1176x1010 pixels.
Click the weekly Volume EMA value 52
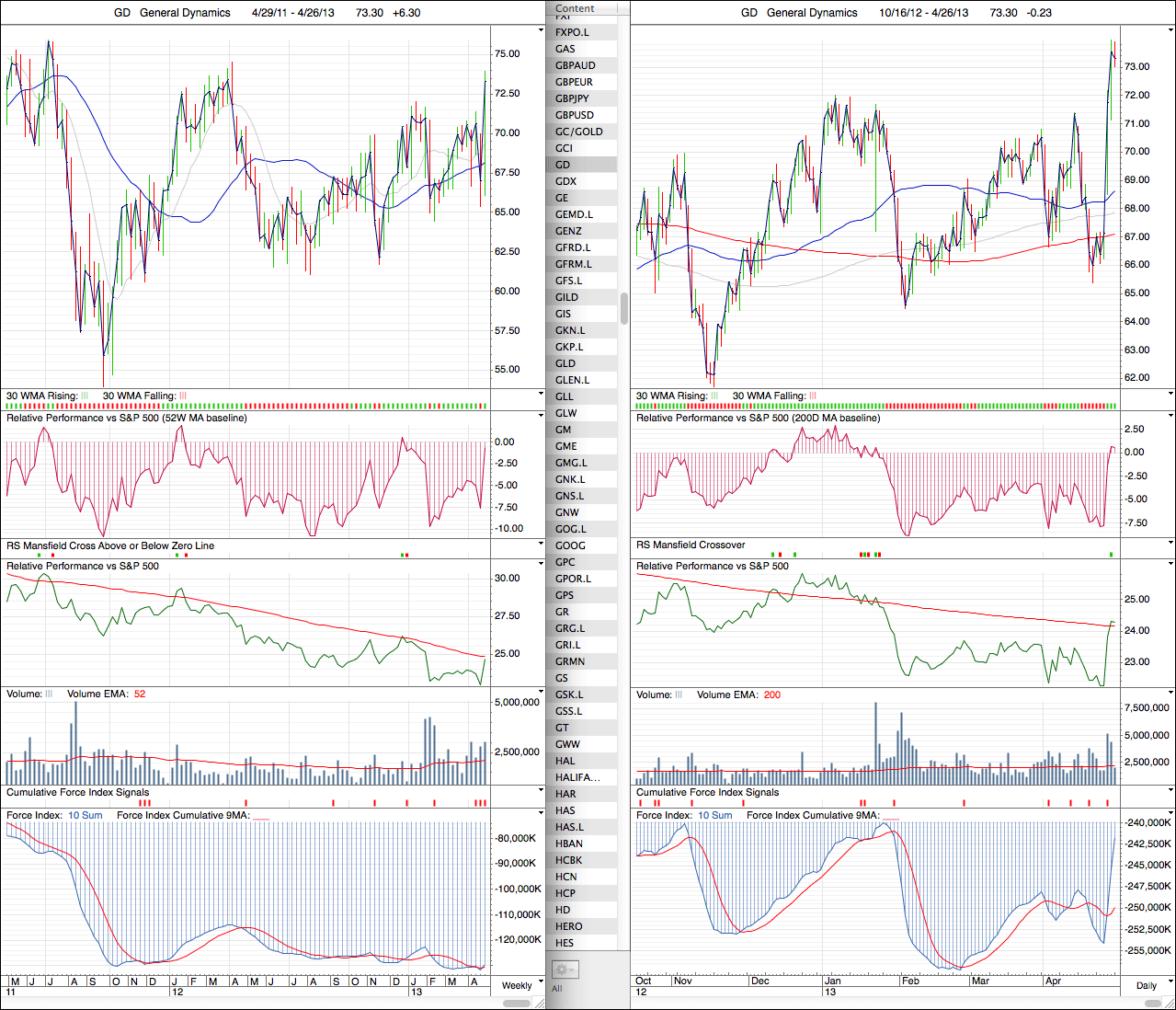[140, 694]
